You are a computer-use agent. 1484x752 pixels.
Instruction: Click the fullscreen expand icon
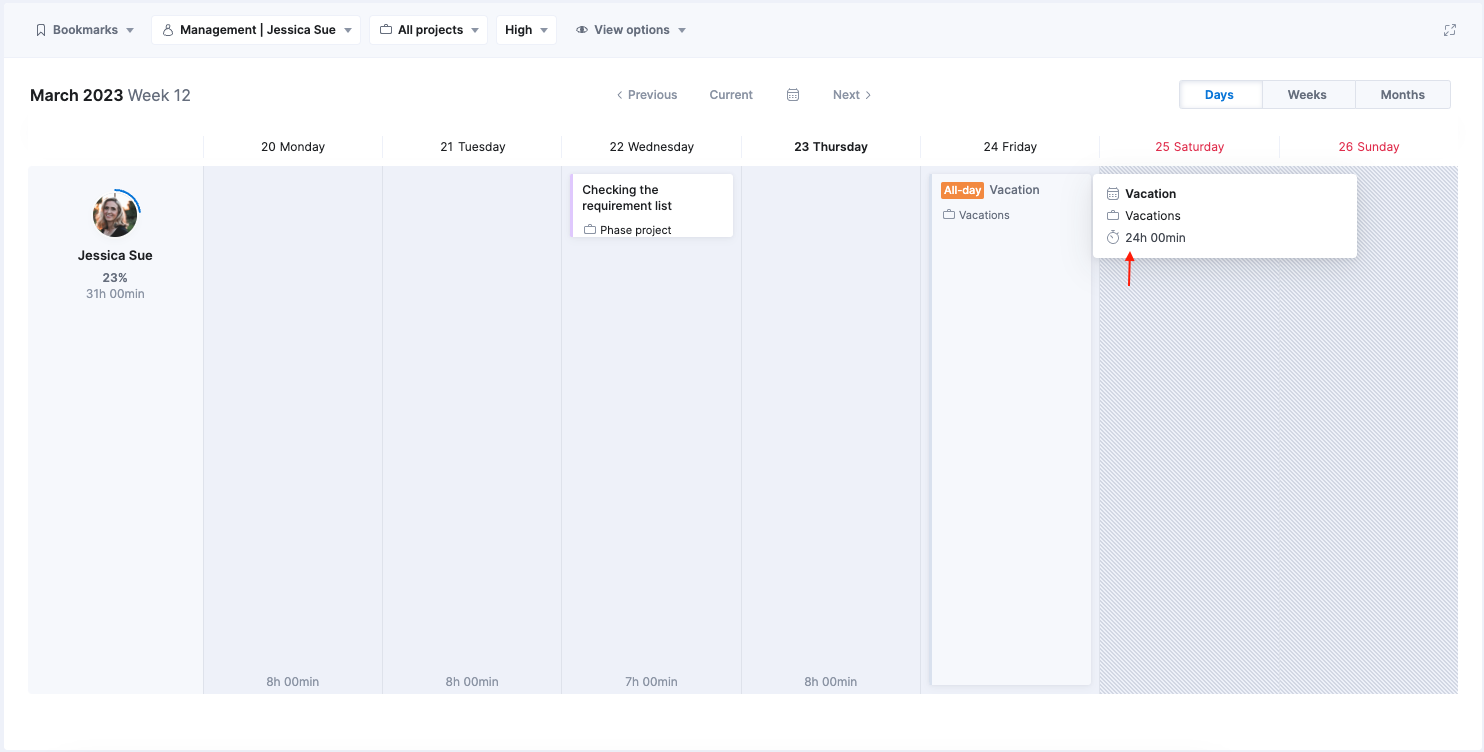[x=1450, y=30]
